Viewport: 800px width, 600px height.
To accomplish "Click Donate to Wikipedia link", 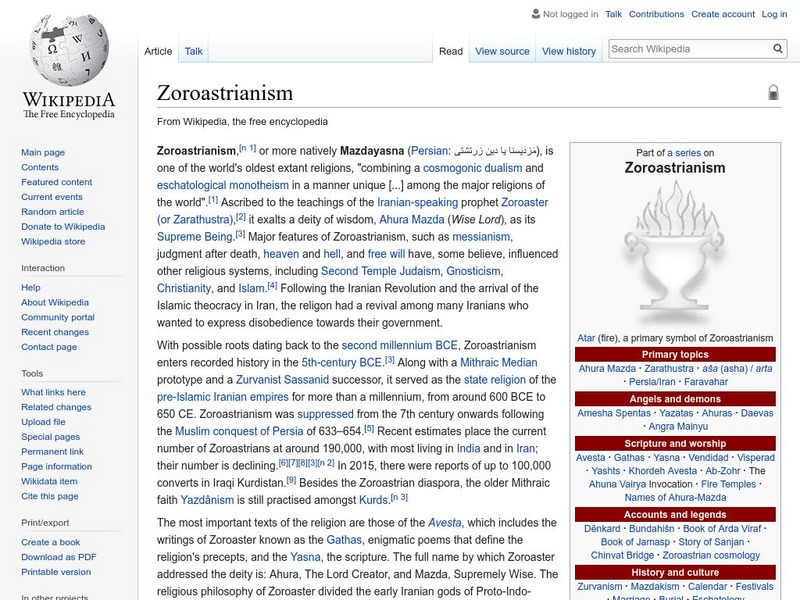I will (63, 226).
